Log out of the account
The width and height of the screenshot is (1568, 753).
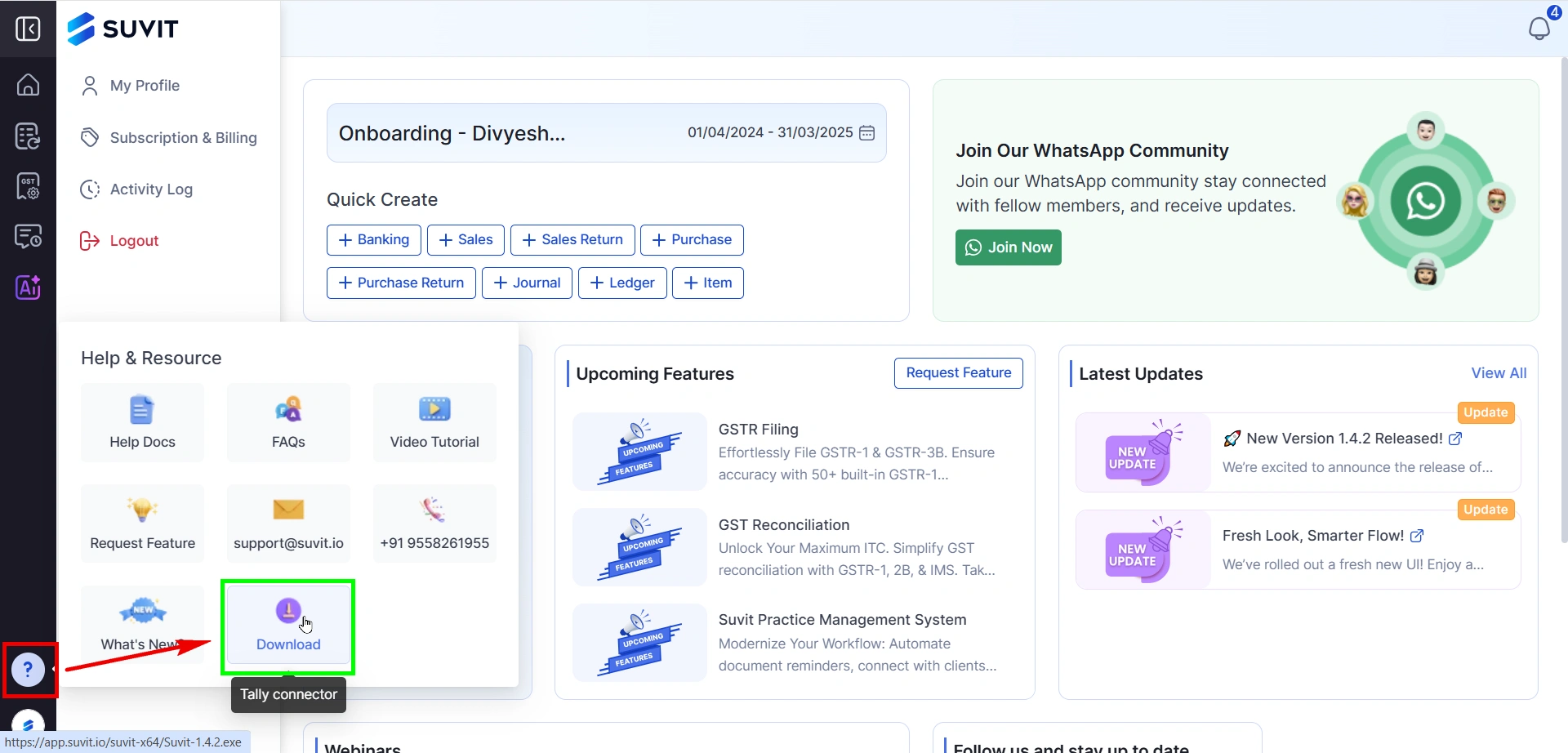click(x=119, y=241)
